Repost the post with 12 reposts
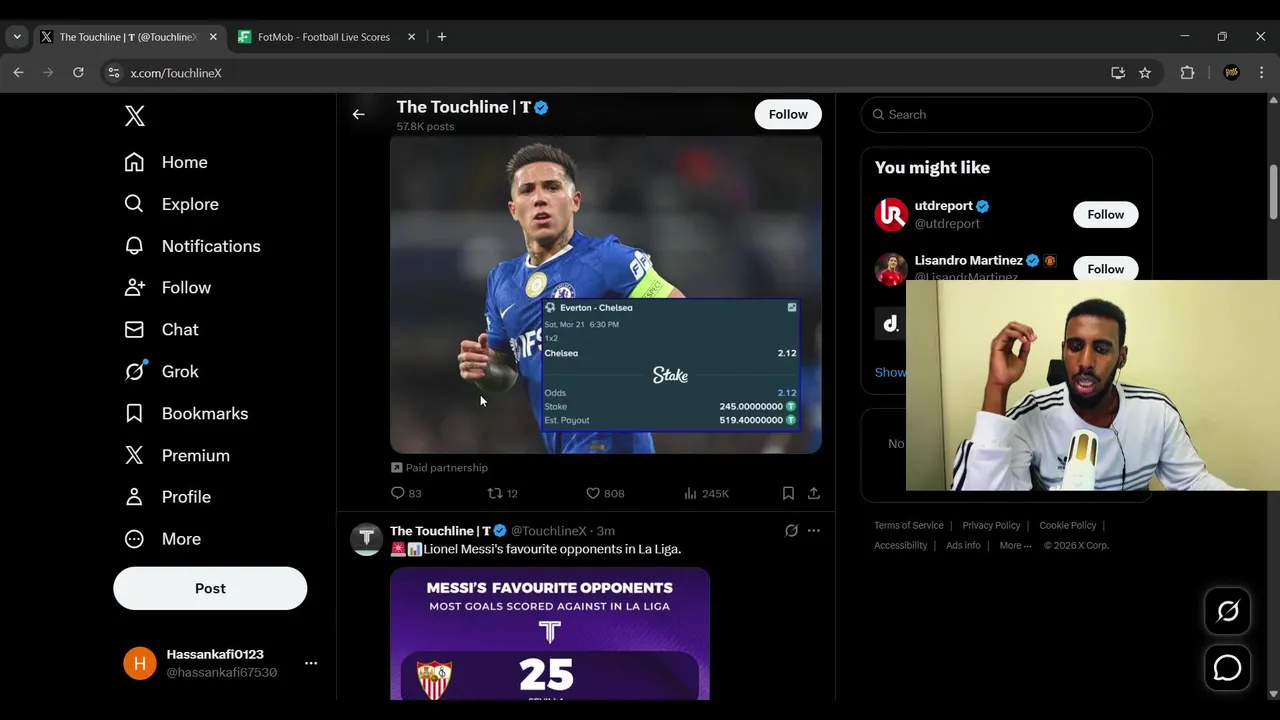Viewport: 1280px width, 720px height. click(502, 493)
